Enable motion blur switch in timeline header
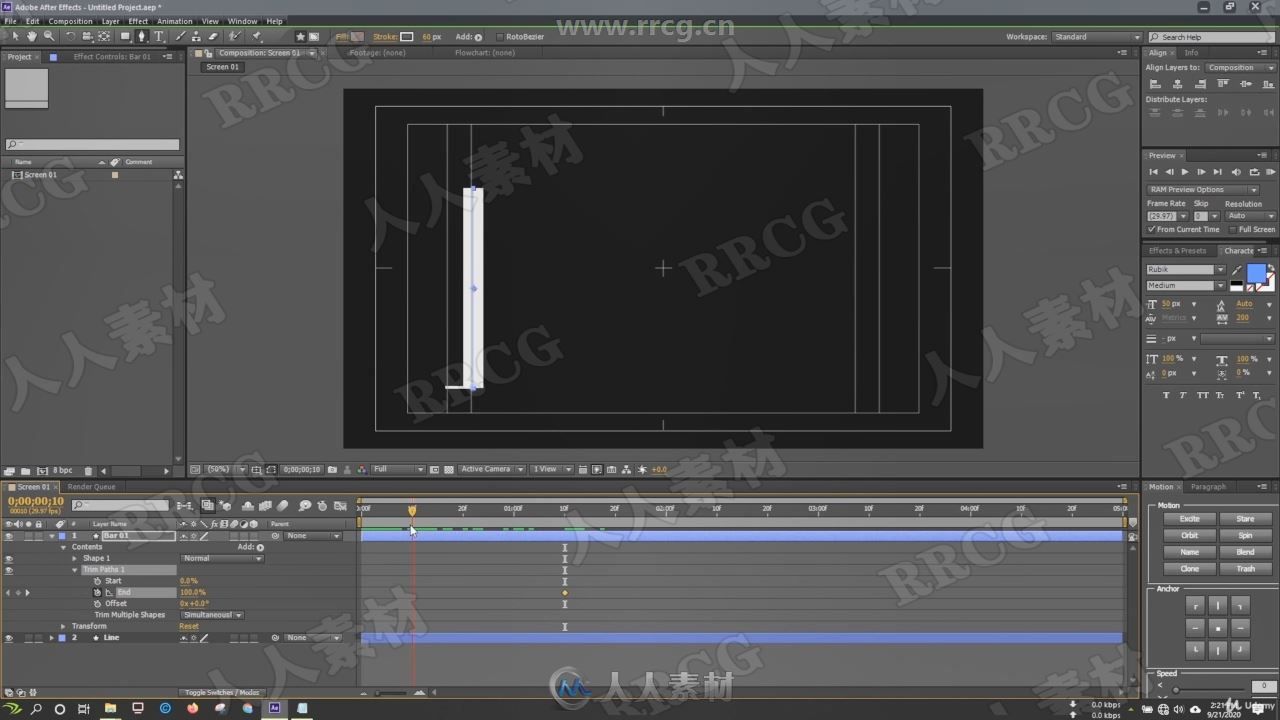Viewport: 1280px width, 720px height. [x=283, y=506]
